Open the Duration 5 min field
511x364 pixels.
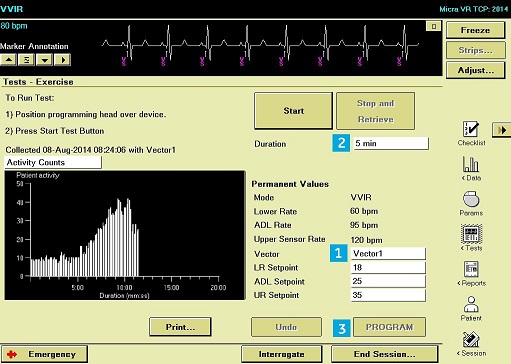pyautogui.click(x=391, y=143)
